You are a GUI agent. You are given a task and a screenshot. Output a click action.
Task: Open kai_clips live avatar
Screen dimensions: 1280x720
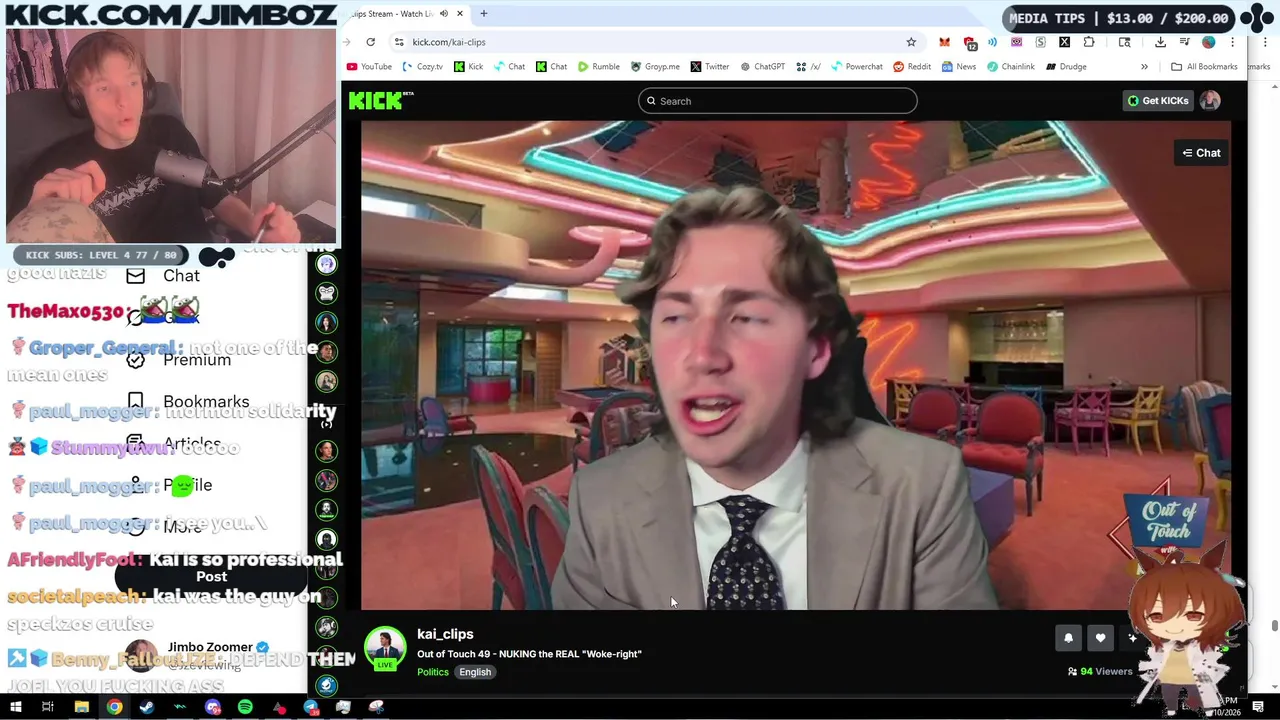[x=384, y=648]
